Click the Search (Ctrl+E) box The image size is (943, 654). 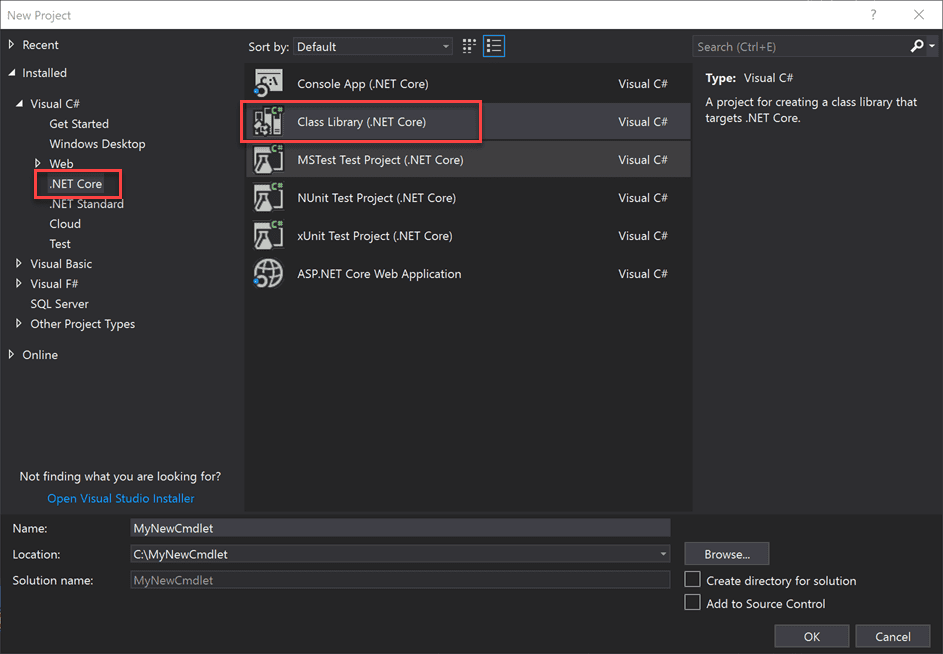(x=802, y=46)
